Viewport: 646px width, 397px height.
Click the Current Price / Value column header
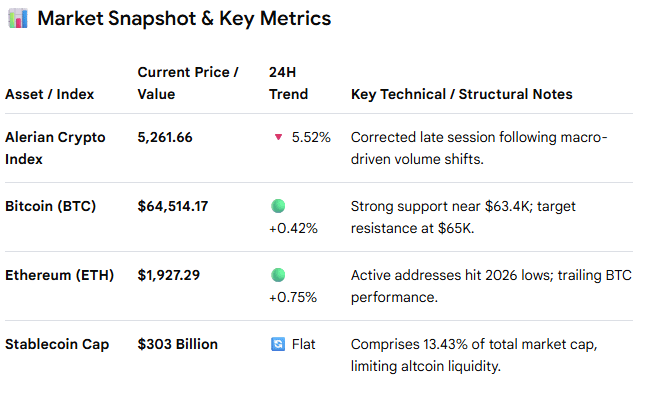point(188,83)
